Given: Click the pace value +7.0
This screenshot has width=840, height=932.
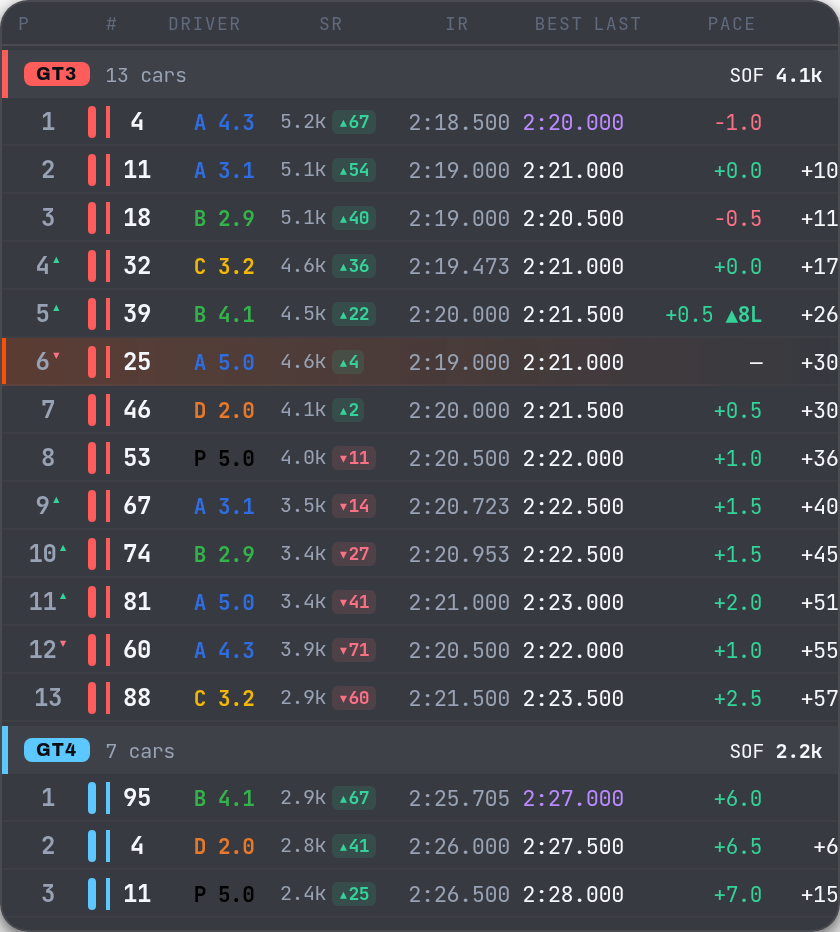Looking at the screenshot, I should tap(738, 894).
